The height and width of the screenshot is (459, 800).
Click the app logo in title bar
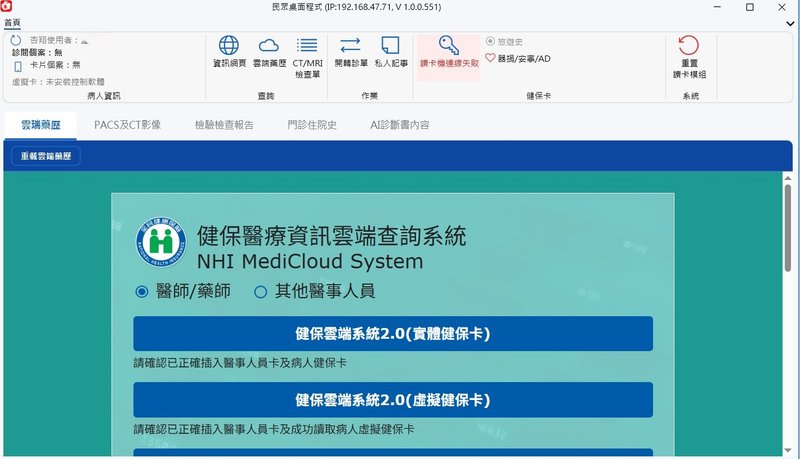6,6
